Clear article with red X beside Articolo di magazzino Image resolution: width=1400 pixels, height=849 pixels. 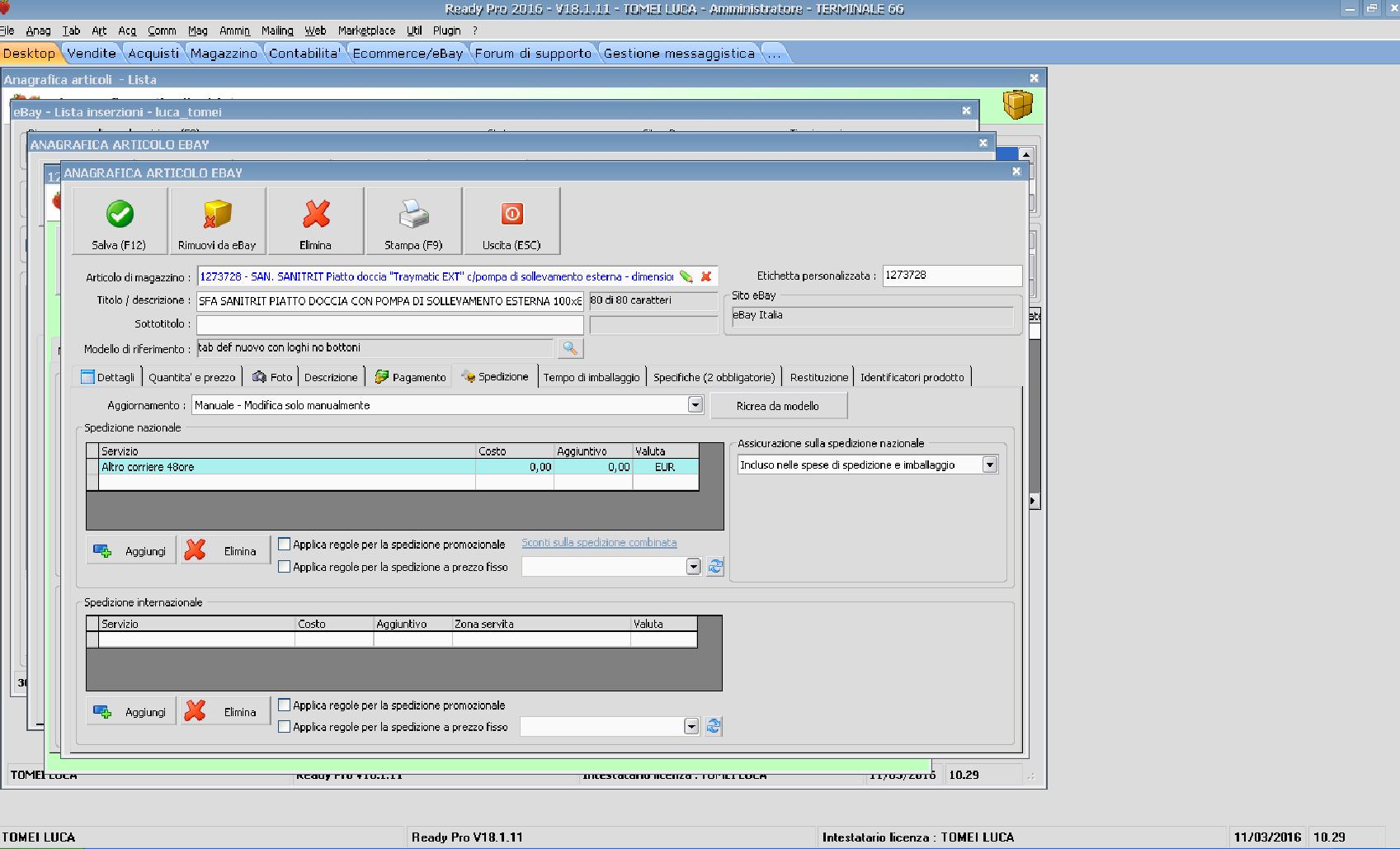pyautogui.click(x=706, y=276)
